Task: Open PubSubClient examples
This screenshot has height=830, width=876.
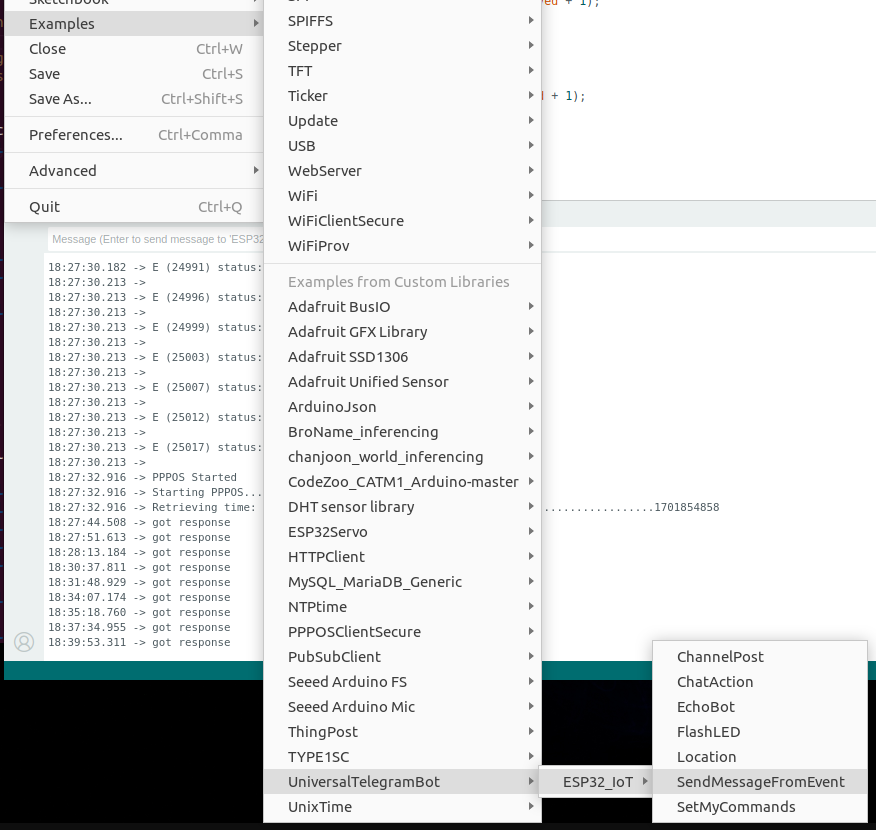Action: [402, 657]
